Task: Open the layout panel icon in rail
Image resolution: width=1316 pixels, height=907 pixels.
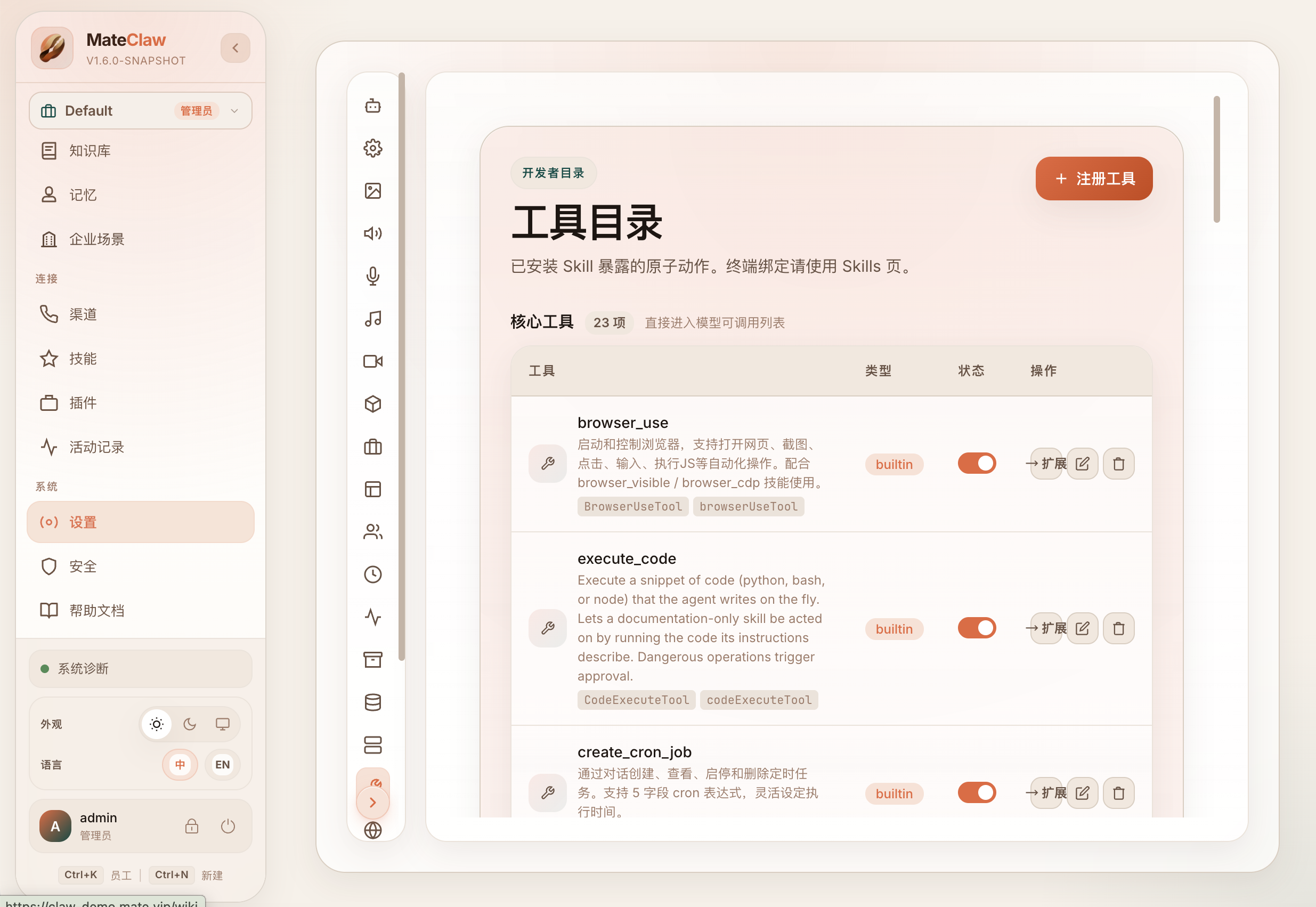Action: pos(373,489)
